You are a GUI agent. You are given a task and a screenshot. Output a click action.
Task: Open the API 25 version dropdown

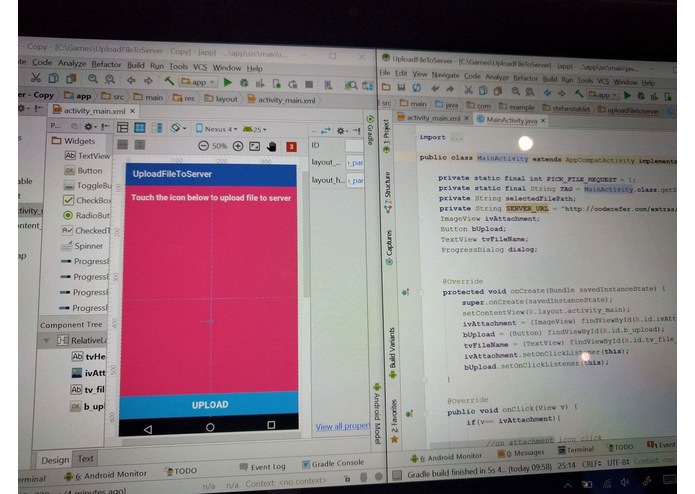point(254,129)
